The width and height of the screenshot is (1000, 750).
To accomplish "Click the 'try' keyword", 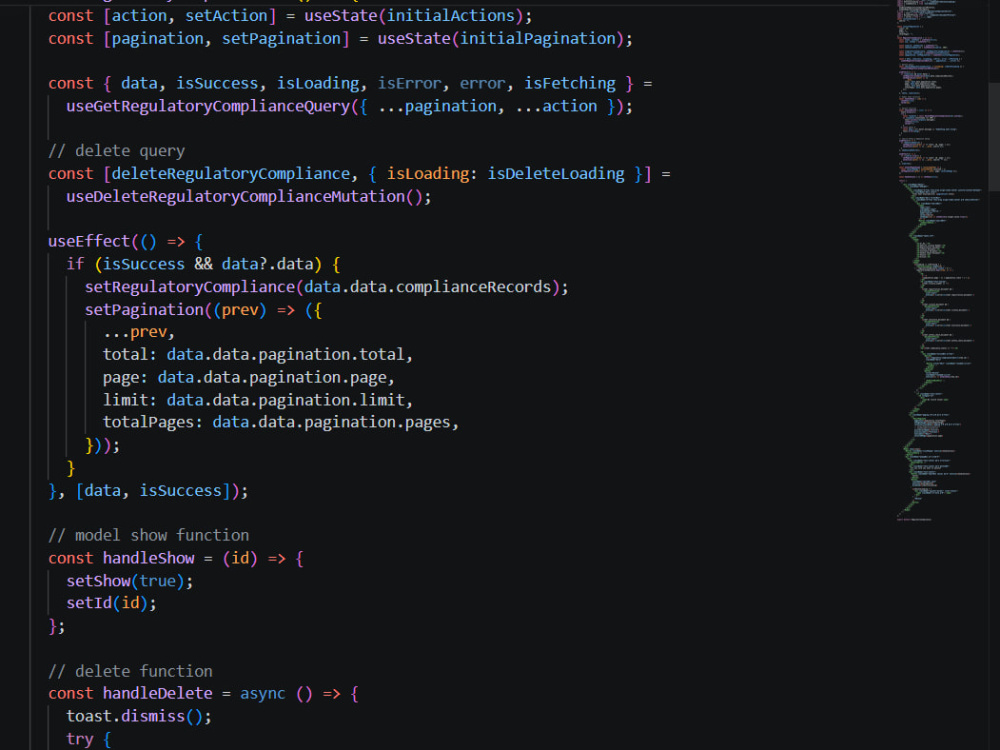I will pos(80,739).
